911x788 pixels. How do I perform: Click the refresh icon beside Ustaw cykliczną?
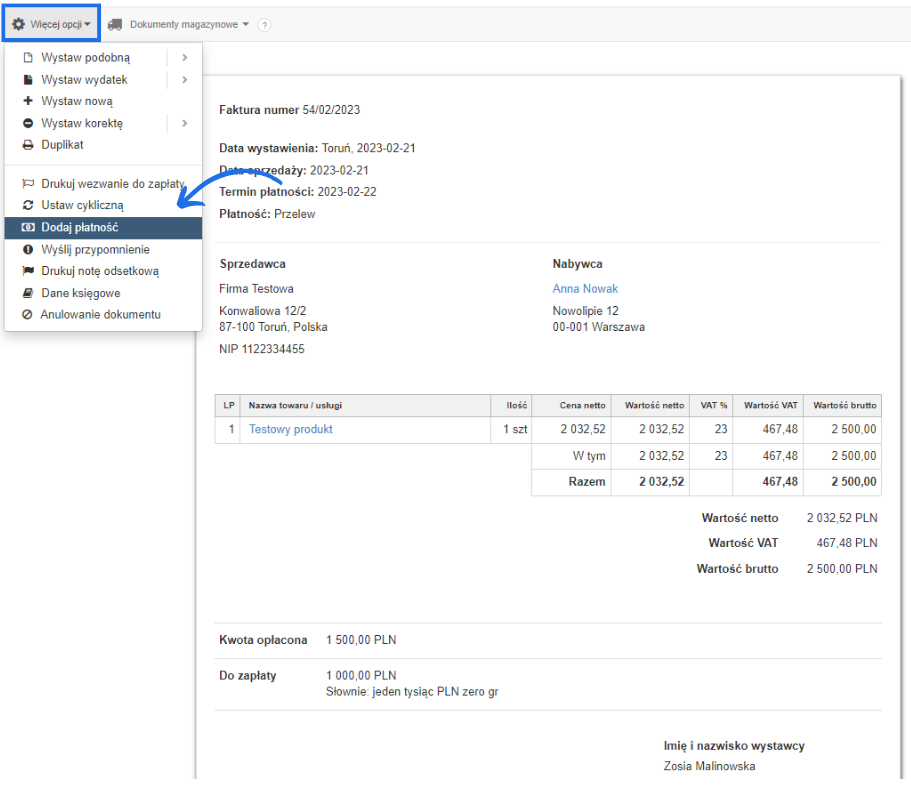[28, 205]
